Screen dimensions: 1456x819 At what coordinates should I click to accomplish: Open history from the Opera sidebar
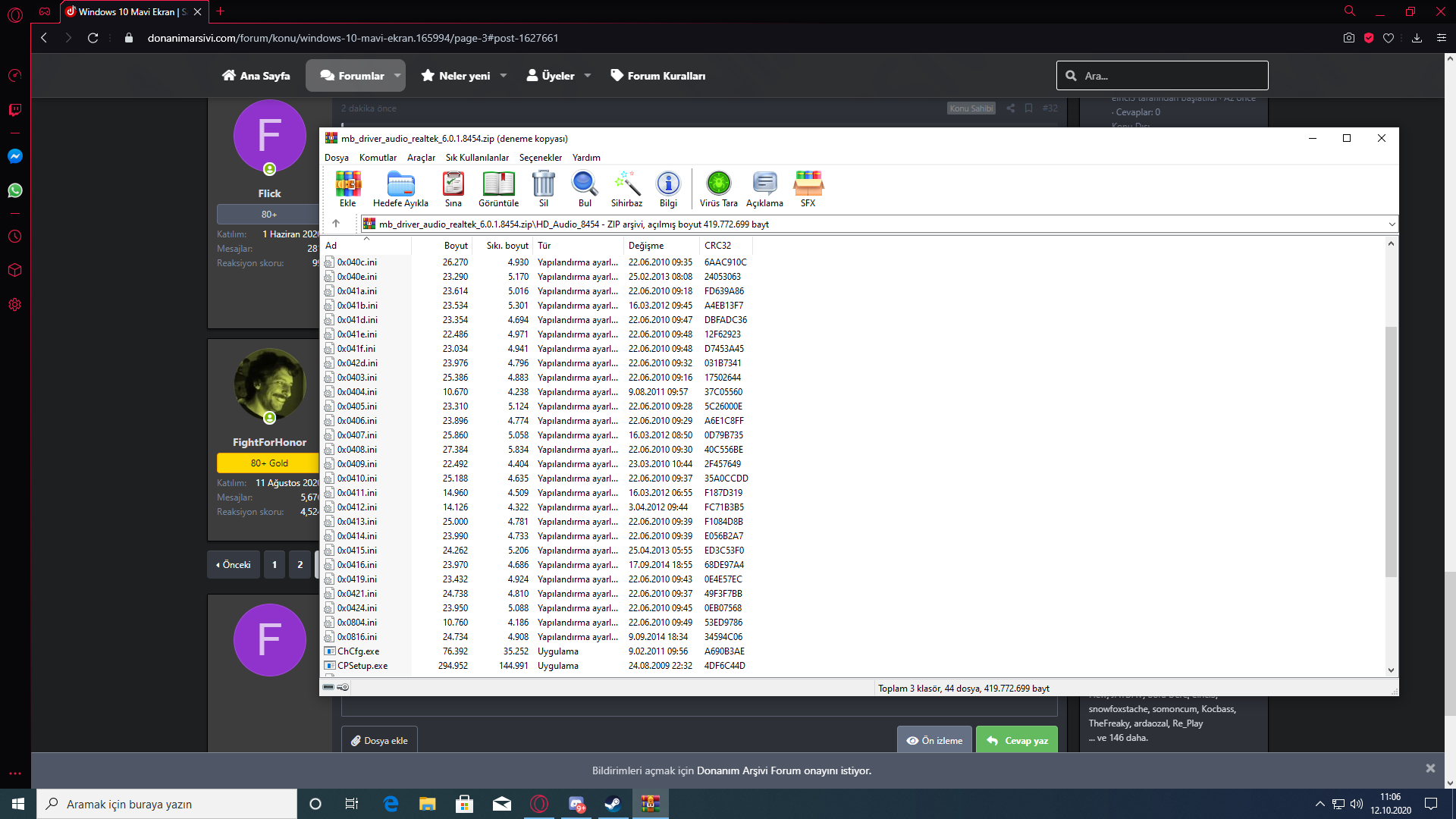pos(15,237)
